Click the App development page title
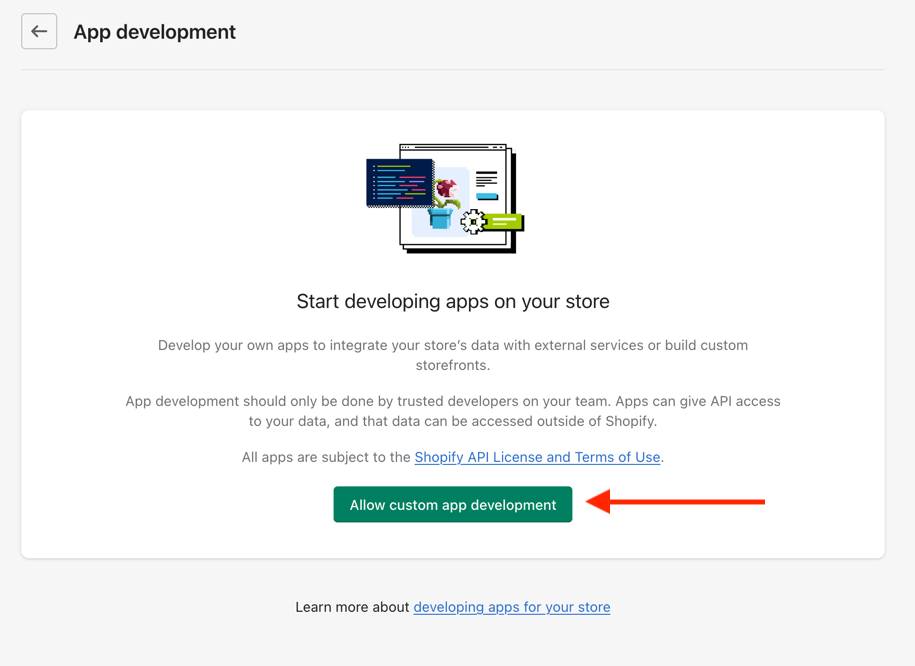Image resolution: width=915 pixels, height=666 pixels. [155, 32]
